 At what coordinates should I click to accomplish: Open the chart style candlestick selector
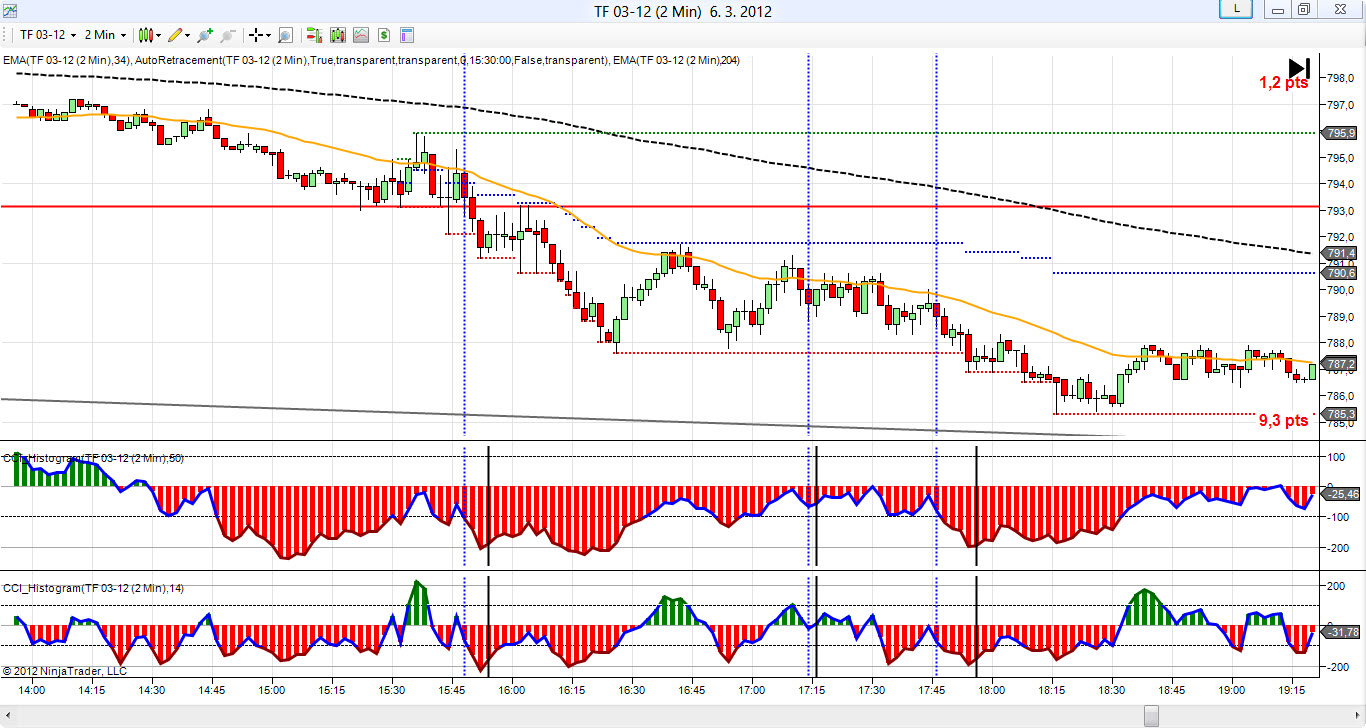coord(147,35)
